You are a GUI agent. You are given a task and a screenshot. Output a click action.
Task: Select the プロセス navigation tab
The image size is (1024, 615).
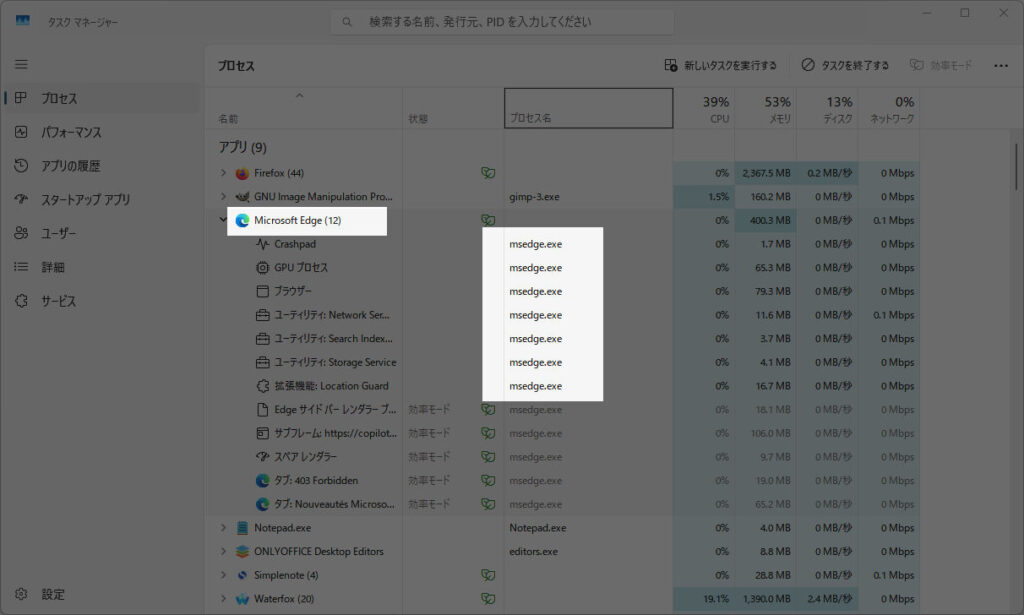(101, 98)
